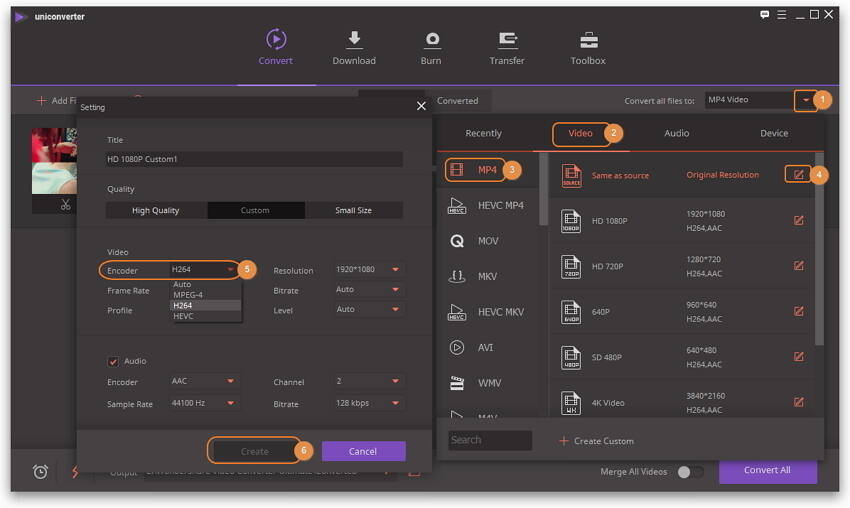Screen dimensions: 850x508
Task: Open the audio Encoder AAC dropdown
Action: [203, 381]
